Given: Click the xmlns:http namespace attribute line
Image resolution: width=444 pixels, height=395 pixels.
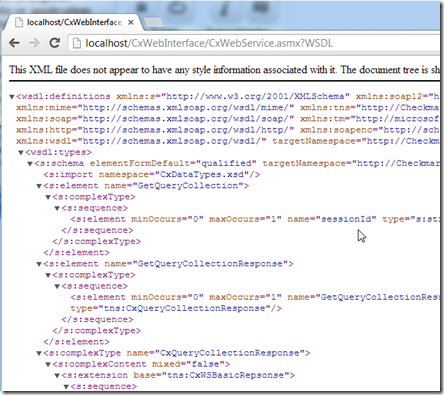Looking at the screenshot, I should tap(155, 130).
